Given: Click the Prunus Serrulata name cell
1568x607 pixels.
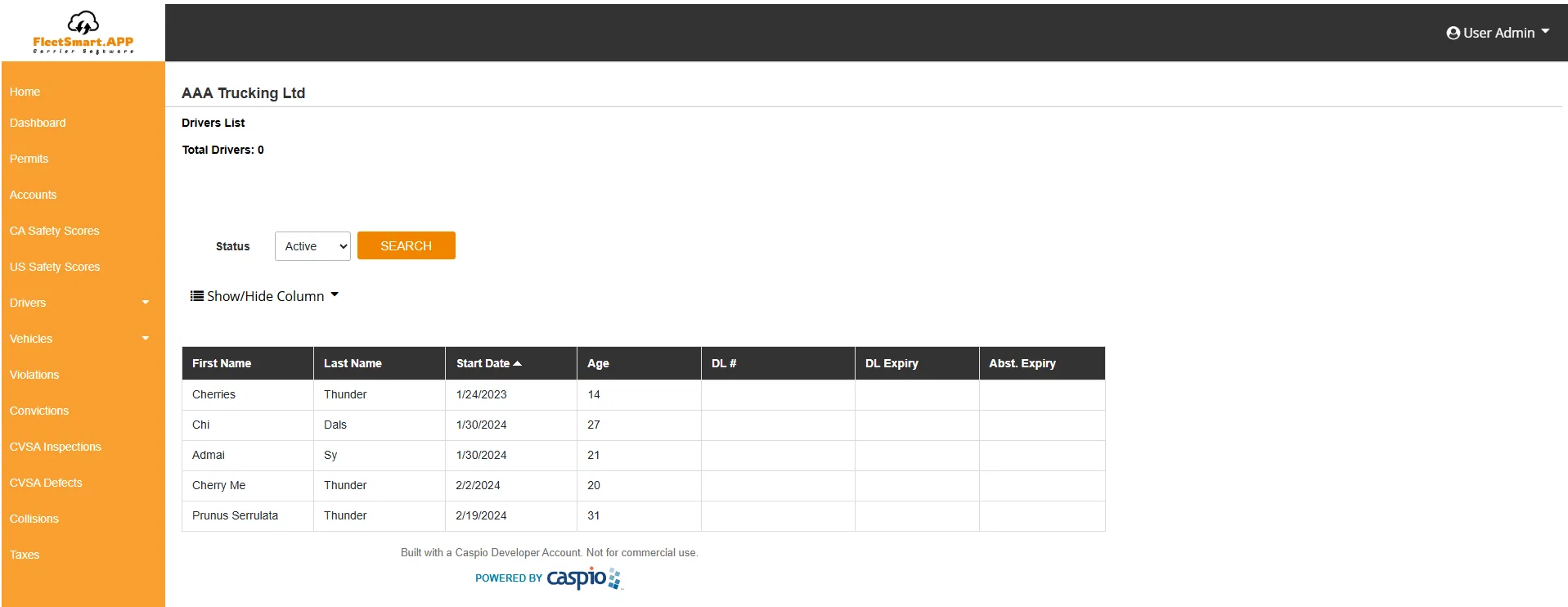Looking at the screenshot, I should point(248,515).
